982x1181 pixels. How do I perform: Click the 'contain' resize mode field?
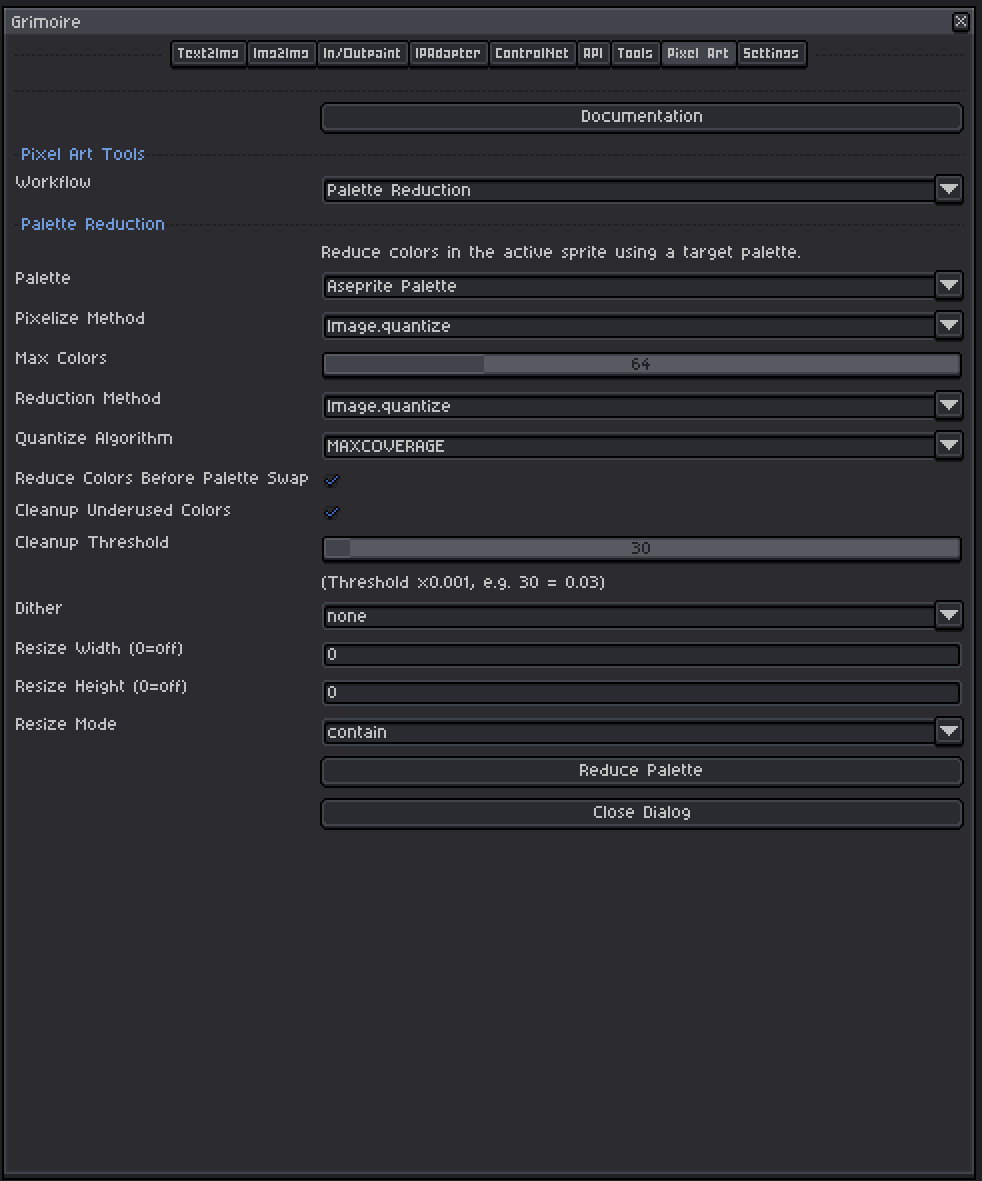[630, 732]
